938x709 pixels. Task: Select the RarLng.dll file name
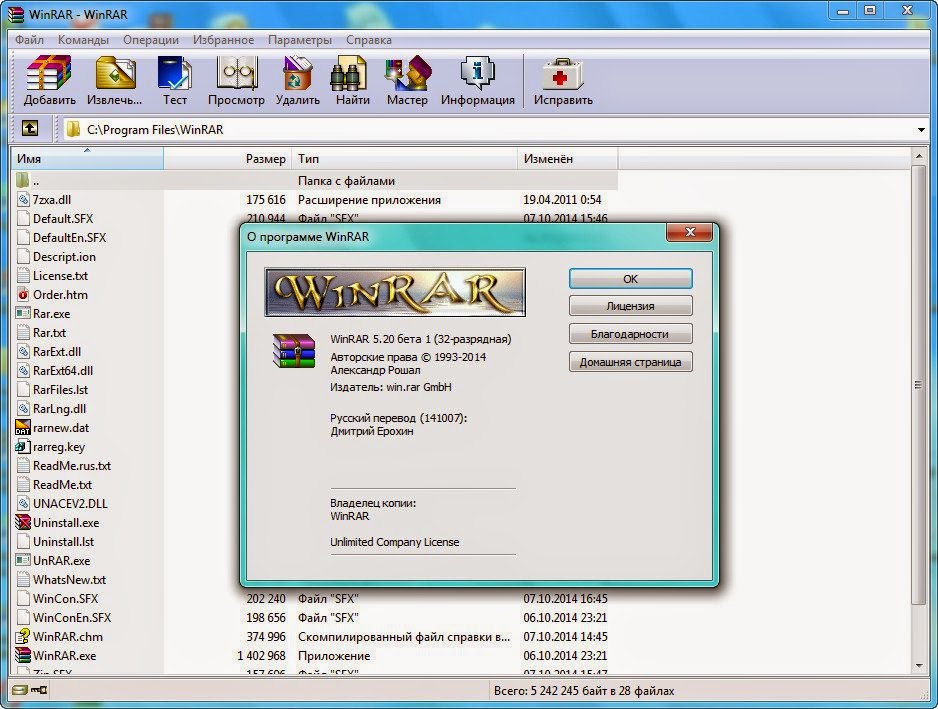[59, 409]
